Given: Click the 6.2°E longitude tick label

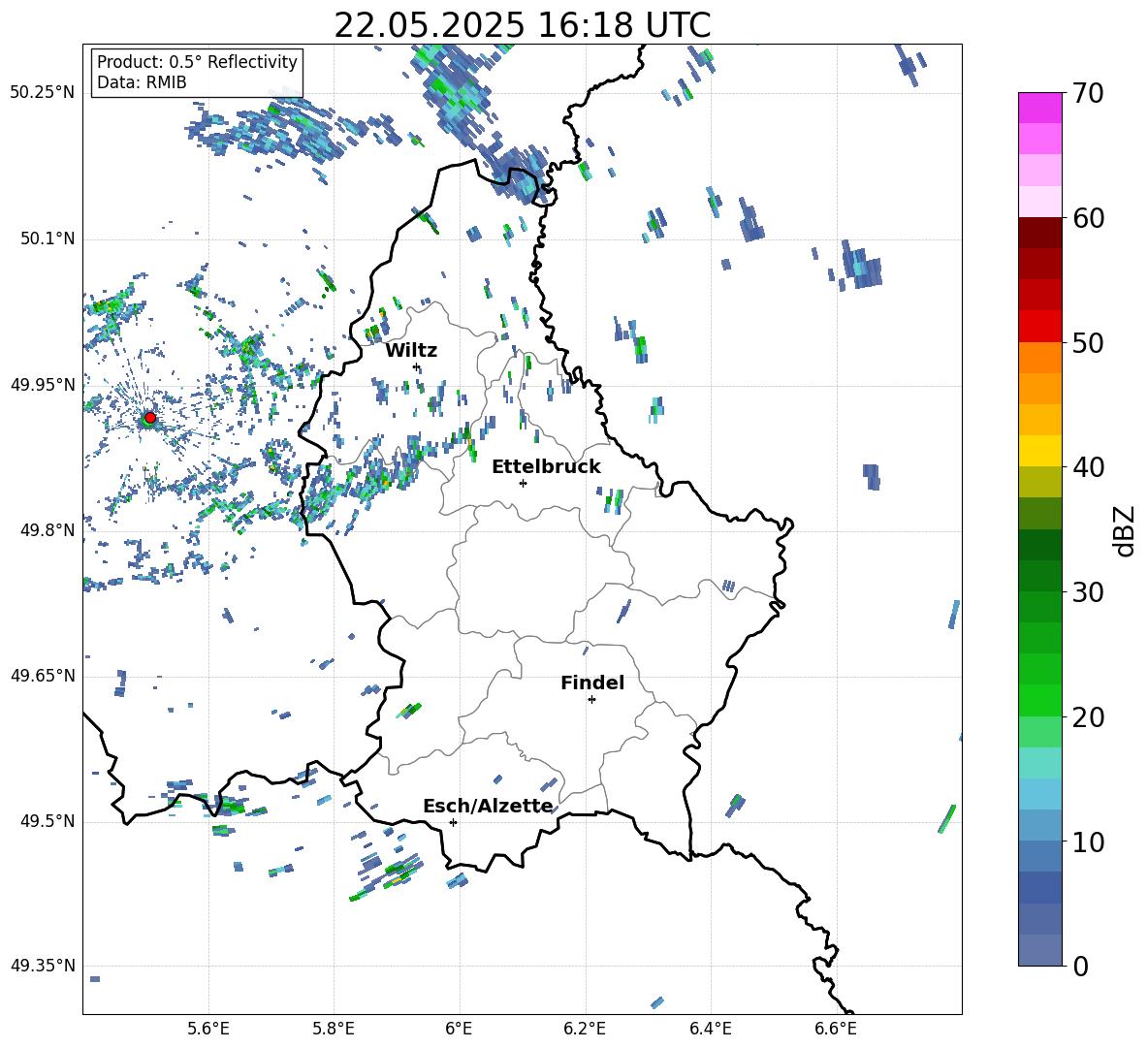Looking at the screenshot, I should pos(585,1029).
